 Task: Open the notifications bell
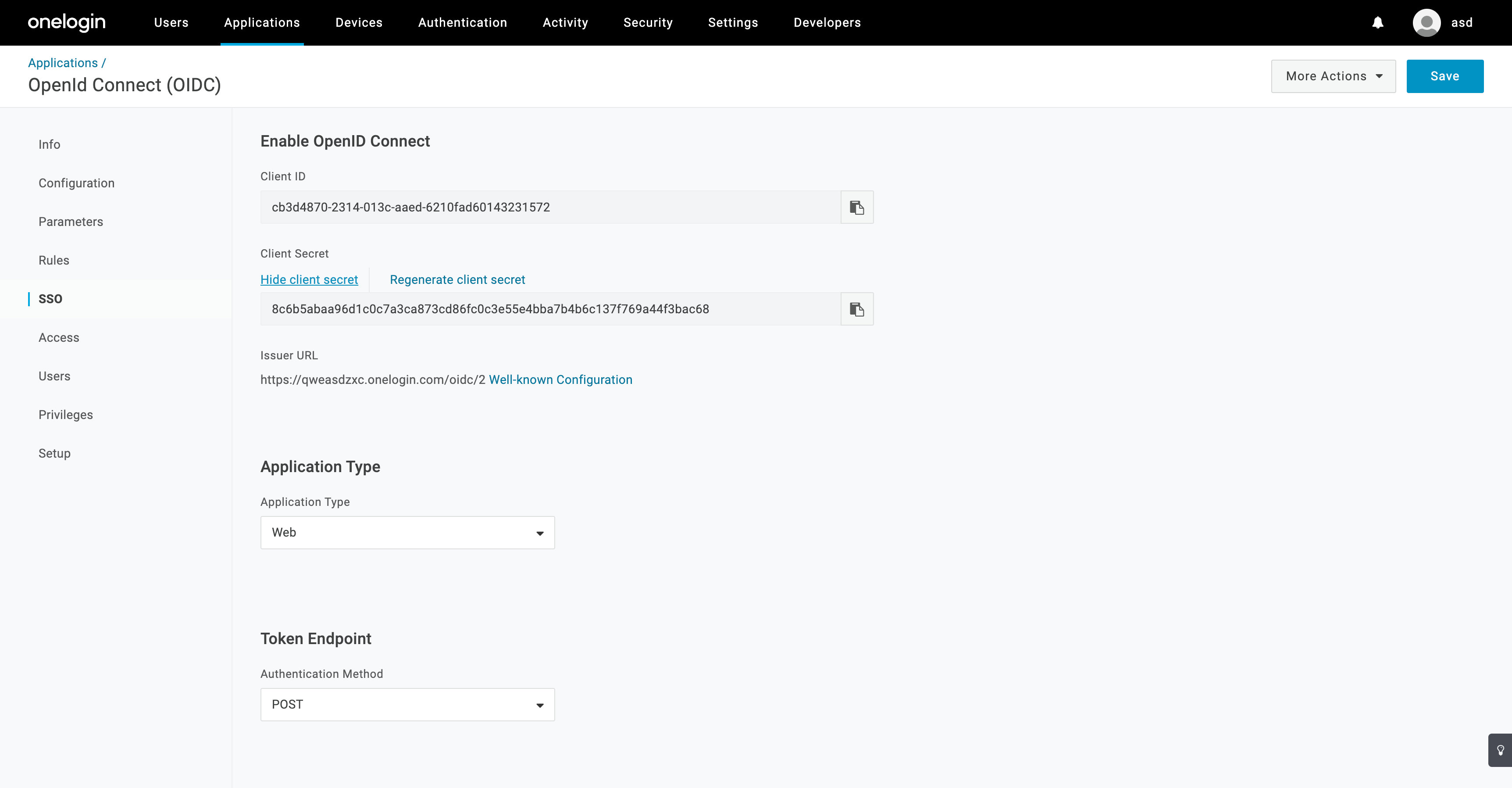(1377, 23)
